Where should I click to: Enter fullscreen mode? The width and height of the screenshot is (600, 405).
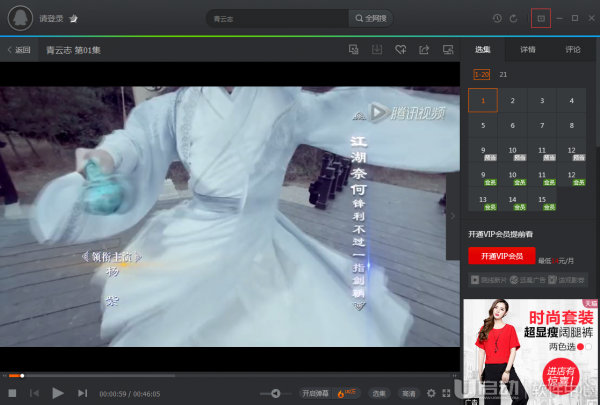tap(446, 393)
